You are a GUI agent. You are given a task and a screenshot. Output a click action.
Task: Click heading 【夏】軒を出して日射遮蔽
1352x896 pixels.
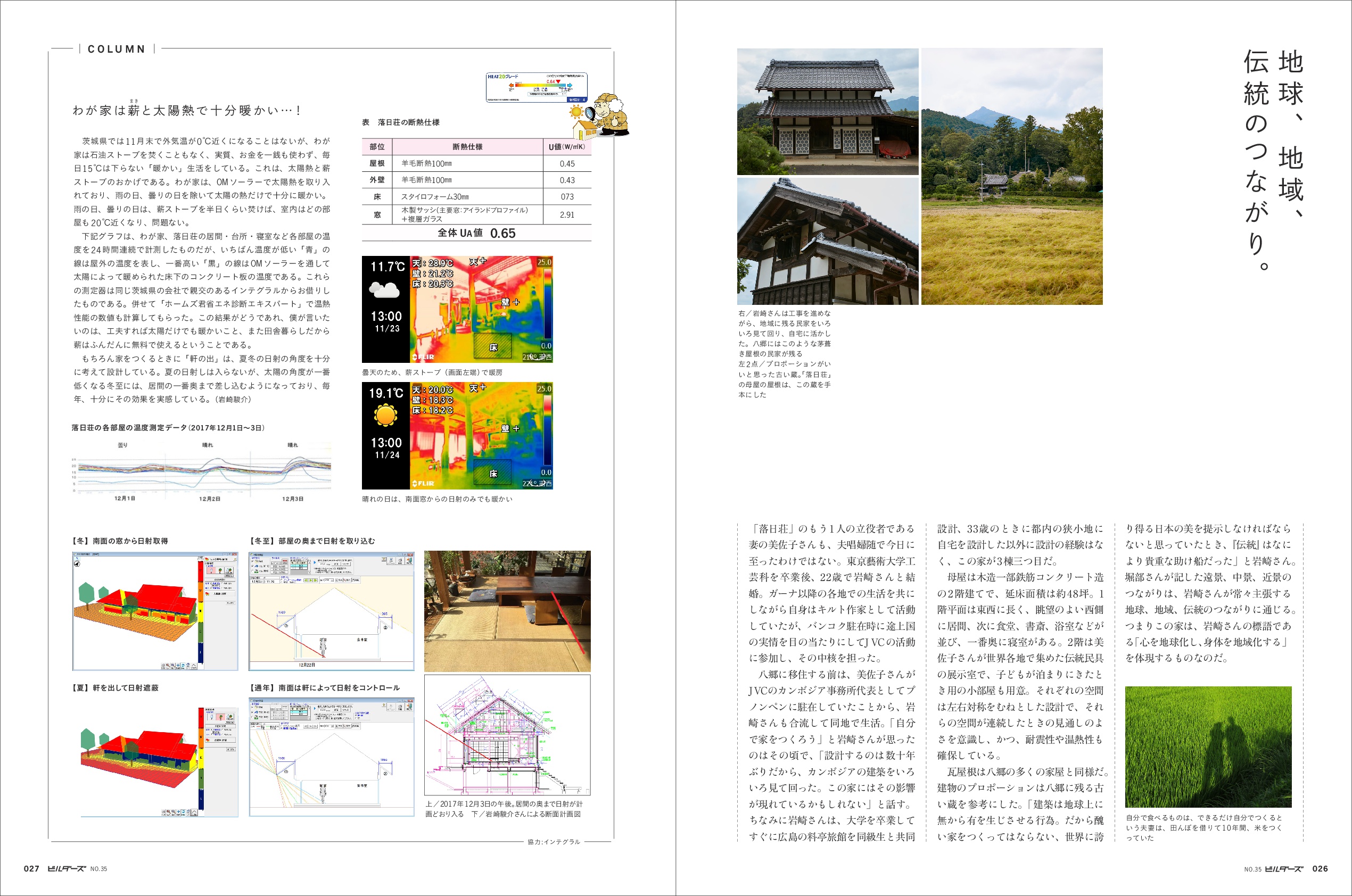114,687
